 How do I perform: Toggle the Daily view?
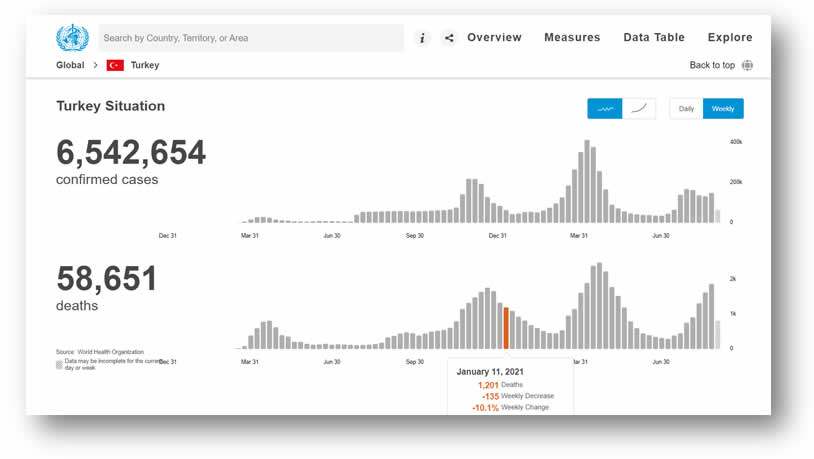[x=686, y=108]
